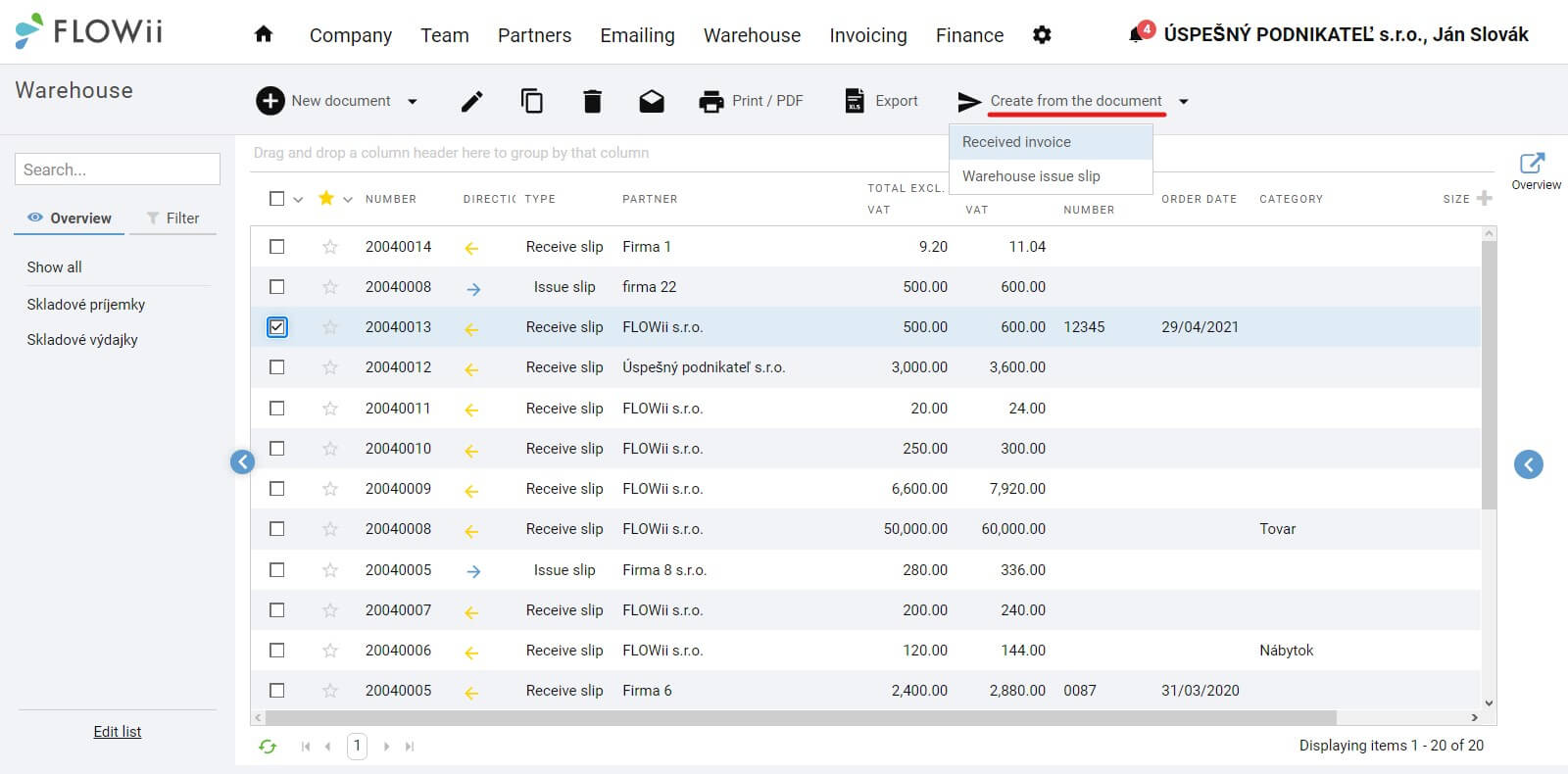Open the Finance menu
Image resolution: width=1568 pixels, height=774 pixels.
[x=969, y=35]
